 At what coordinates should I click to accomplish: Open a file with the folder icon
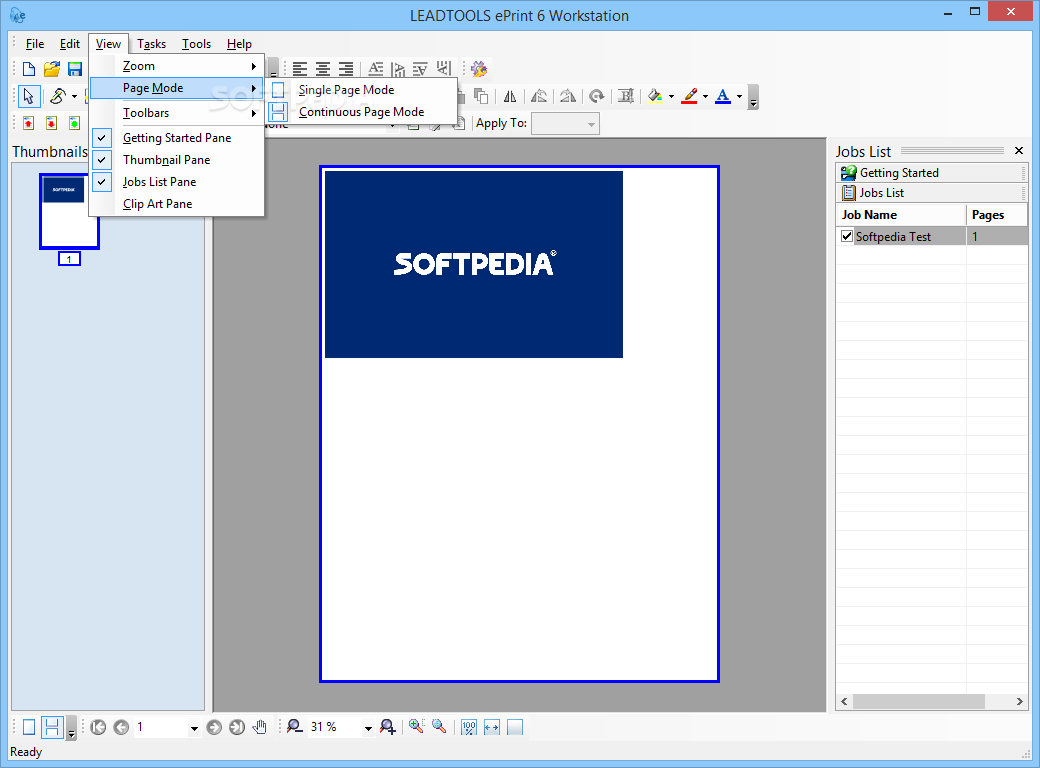tap(52, 69)
